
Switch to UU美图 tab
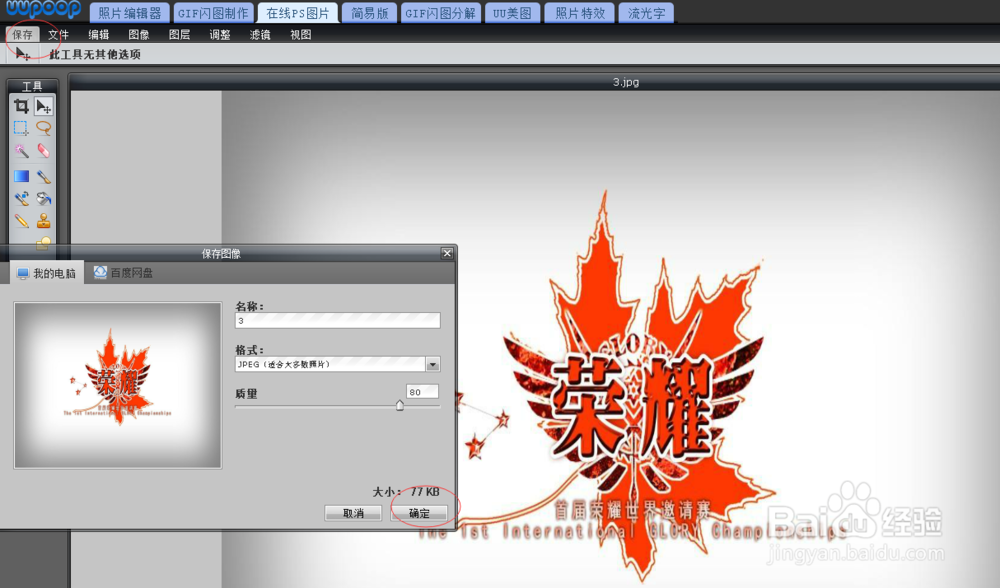(x=512, y=13)
